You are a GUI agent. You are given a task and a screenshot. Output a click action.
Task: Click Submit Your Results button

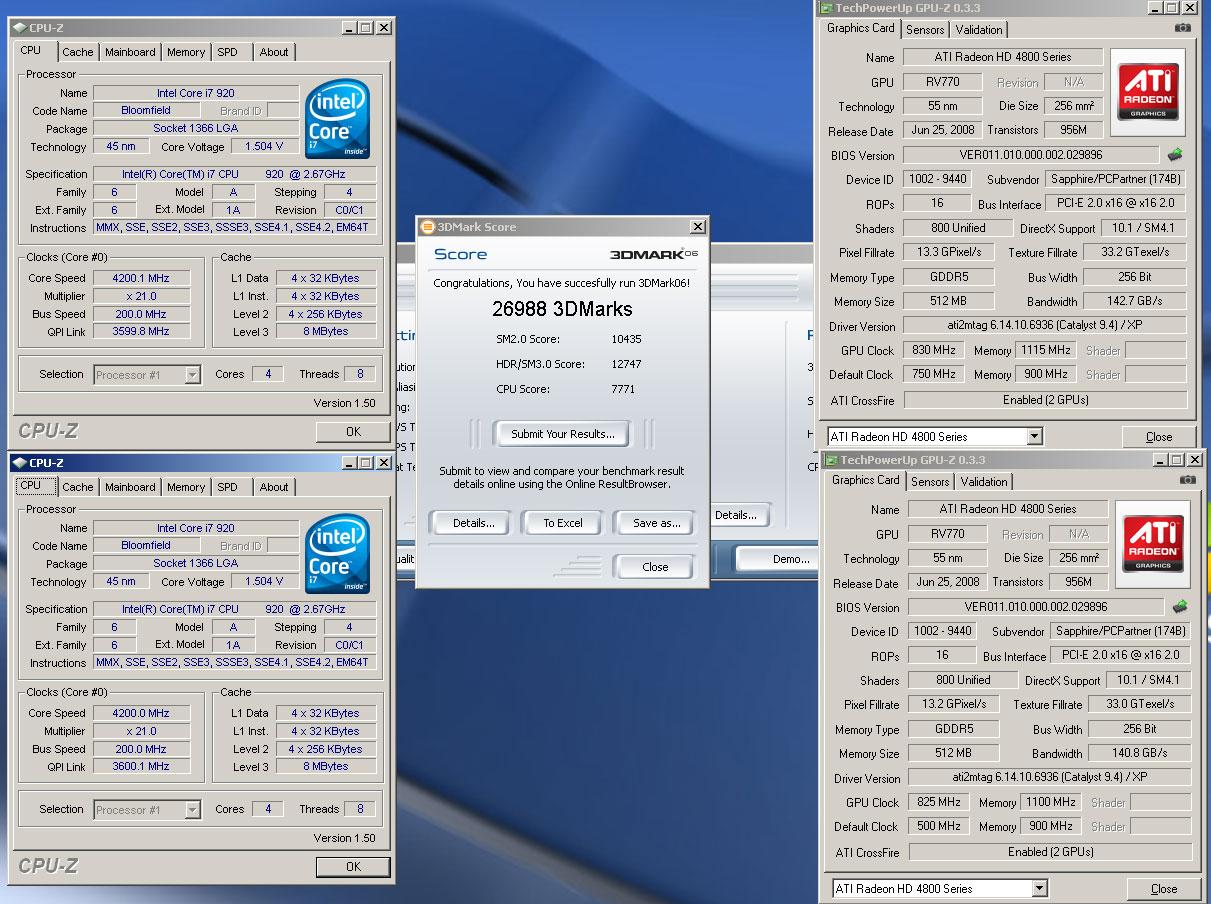pos(563,434)
